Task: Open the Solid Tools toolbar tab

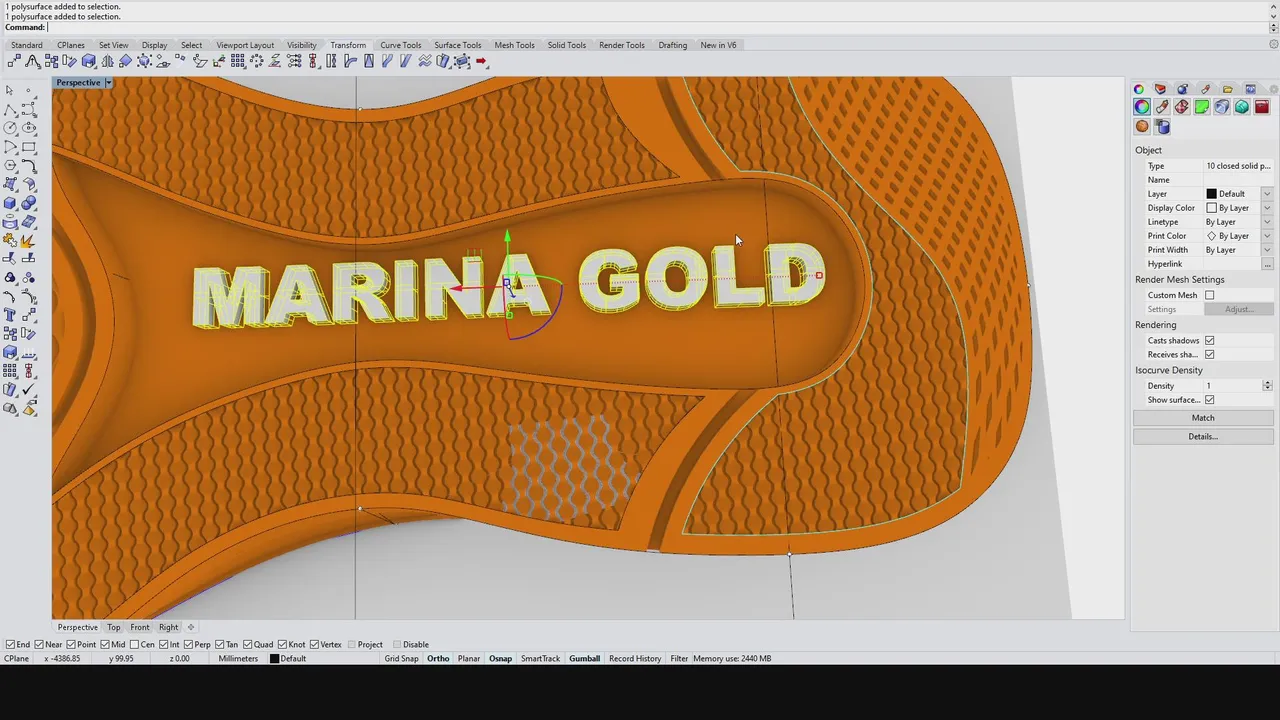Action: [566, 45]
